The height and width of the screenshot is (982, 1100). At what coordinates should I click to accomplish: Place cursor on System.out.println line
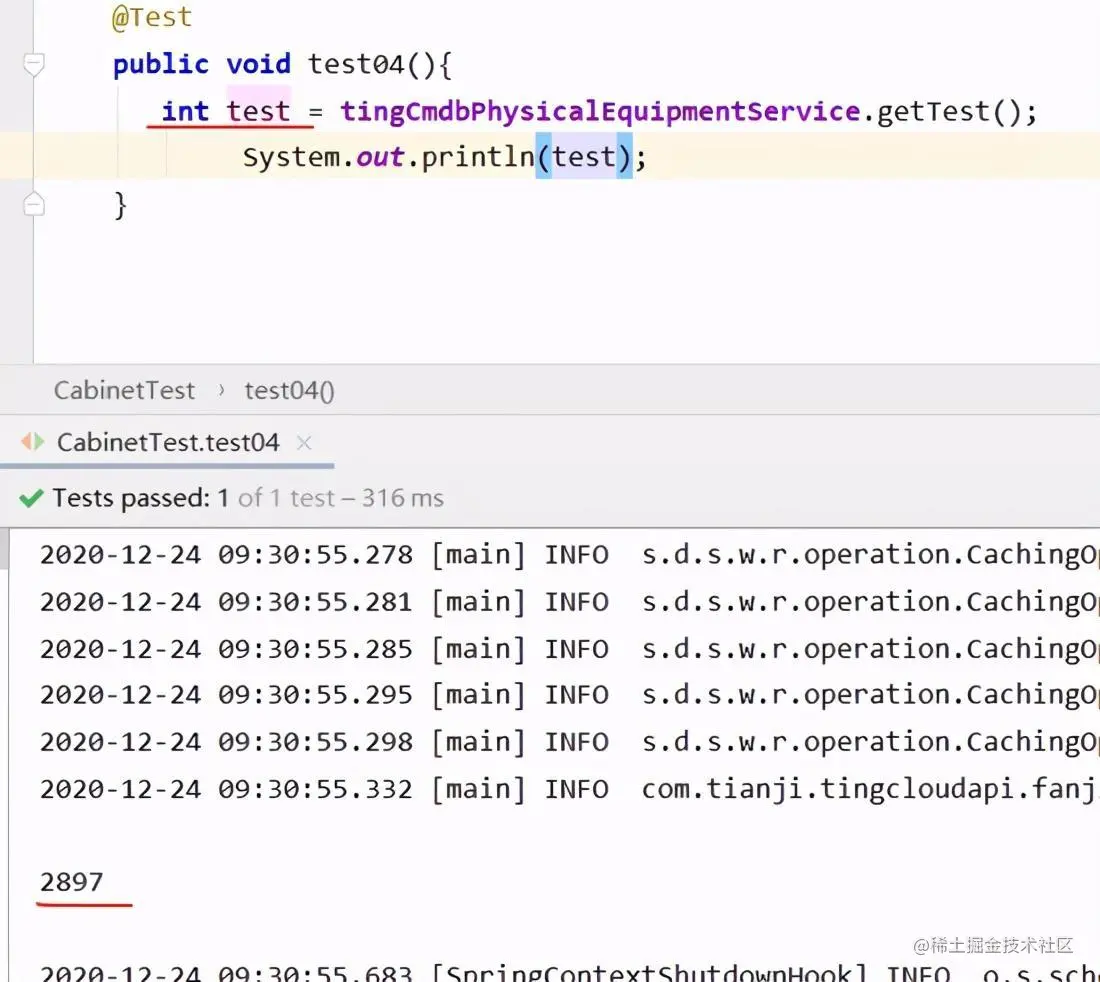click(x=550, y=156)
